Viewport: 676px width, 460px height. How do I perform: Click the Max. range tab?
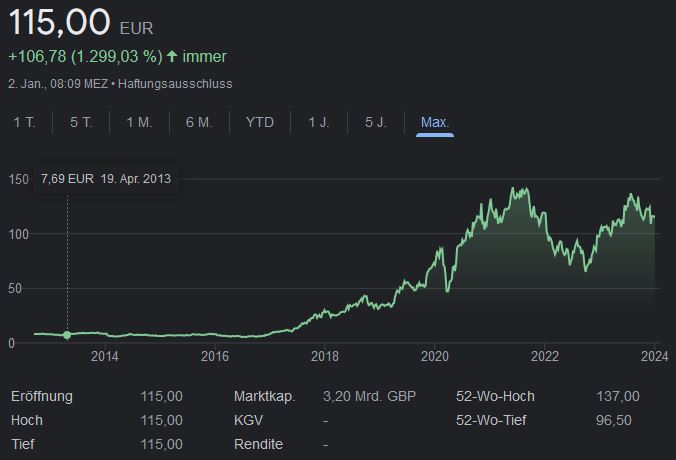coord(435,122)
